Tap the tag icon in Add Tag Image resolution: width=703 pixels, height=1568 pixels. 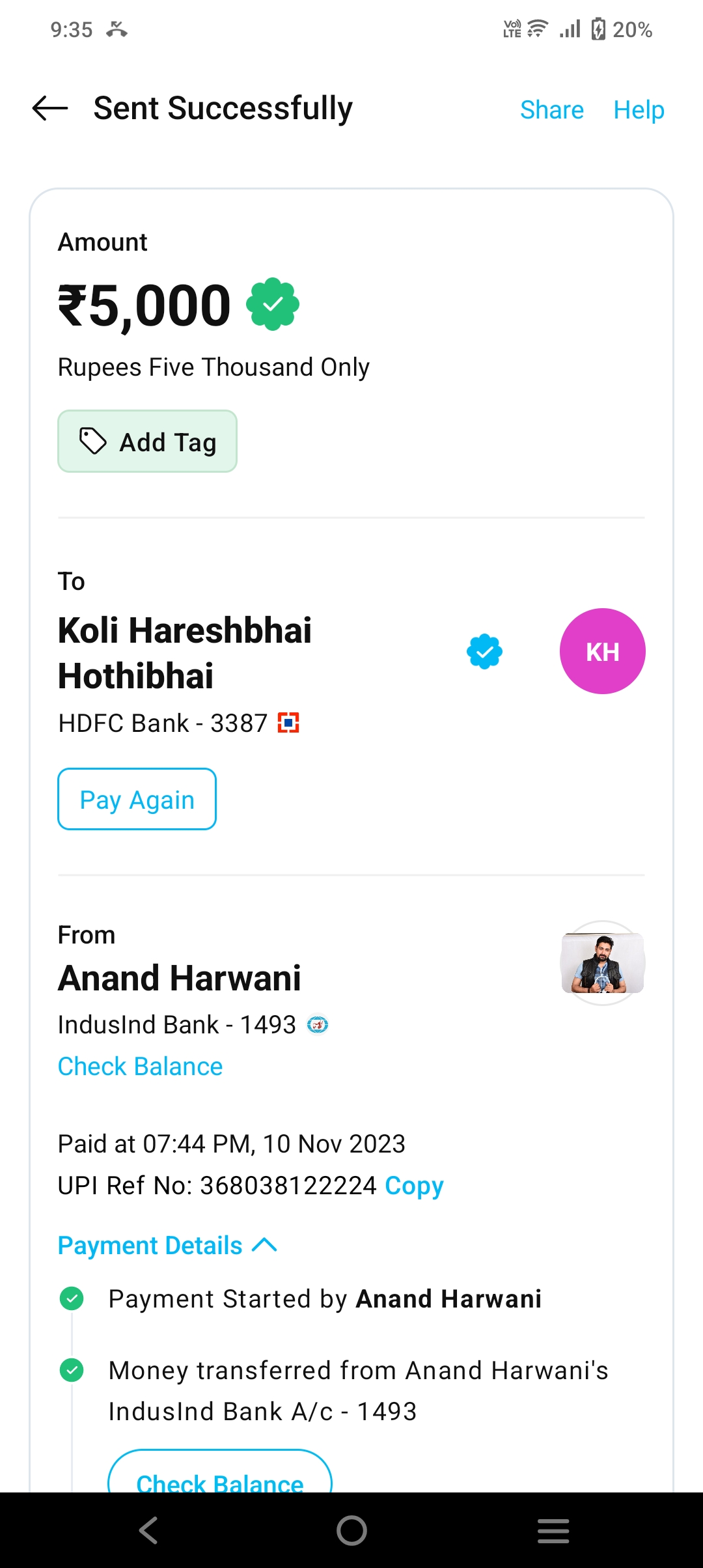[93, 441]
